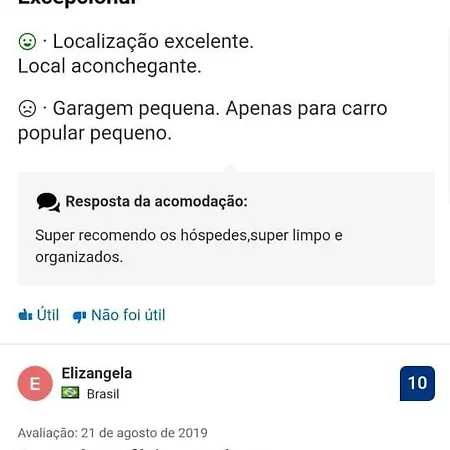The image size is (450, 450).
Task: Click the Localização excelente comment
Action: [153, 42]
